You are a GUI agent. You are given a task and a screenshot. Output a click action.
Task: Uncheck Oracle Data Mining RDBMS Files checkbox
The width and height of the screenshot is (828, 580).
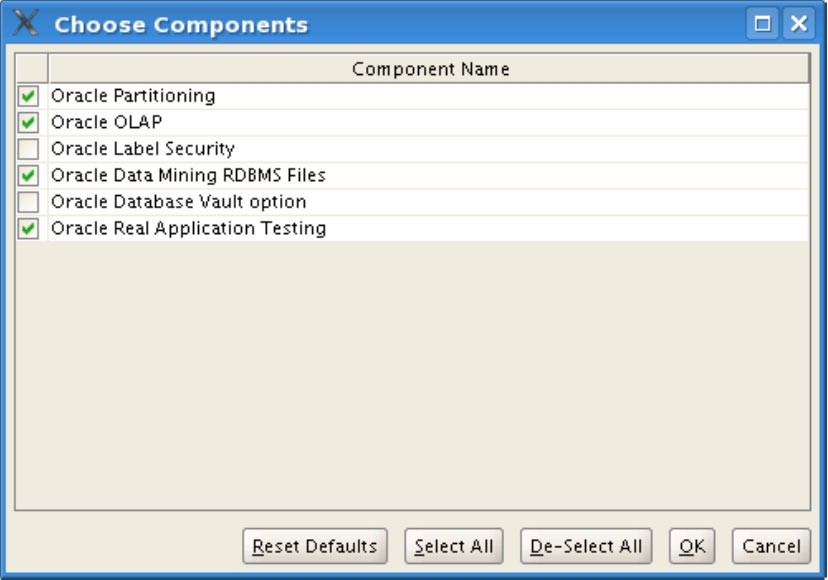click(x=29, y=176)
